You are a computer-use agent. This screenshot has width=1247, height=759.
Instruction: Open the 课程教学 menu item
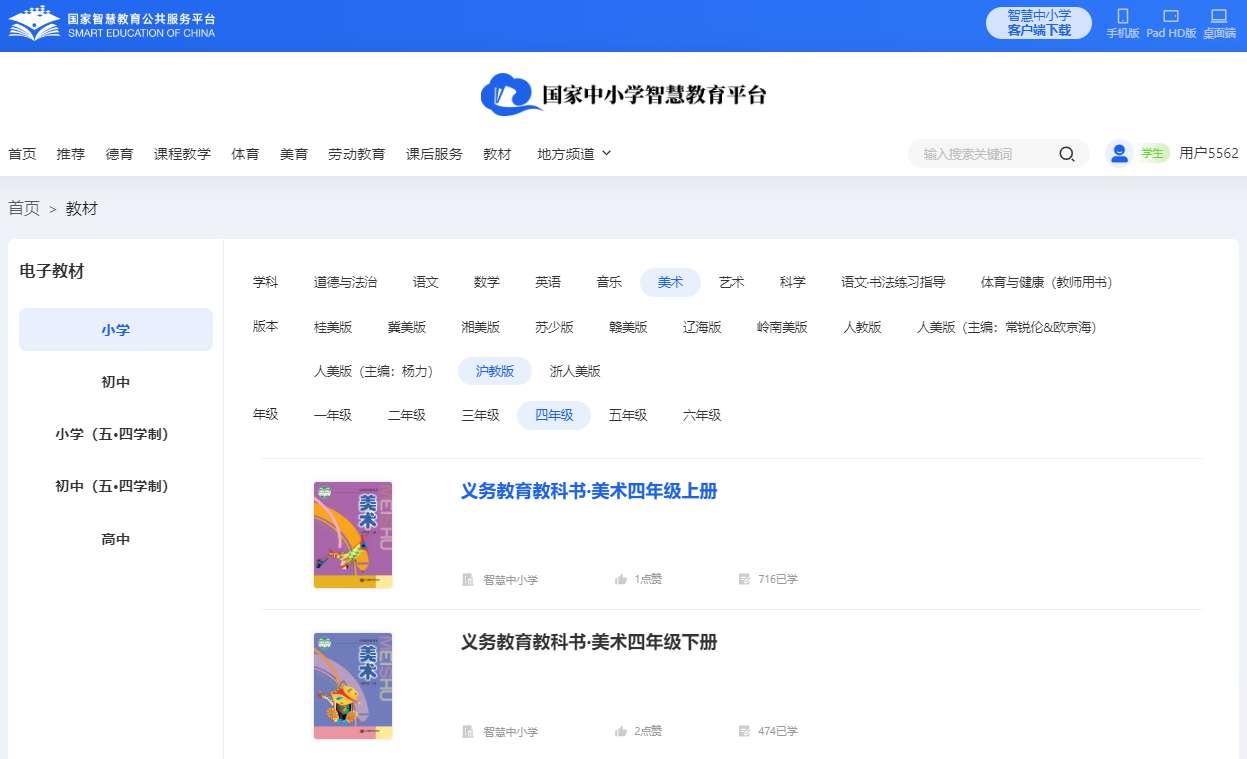point(182,154)
